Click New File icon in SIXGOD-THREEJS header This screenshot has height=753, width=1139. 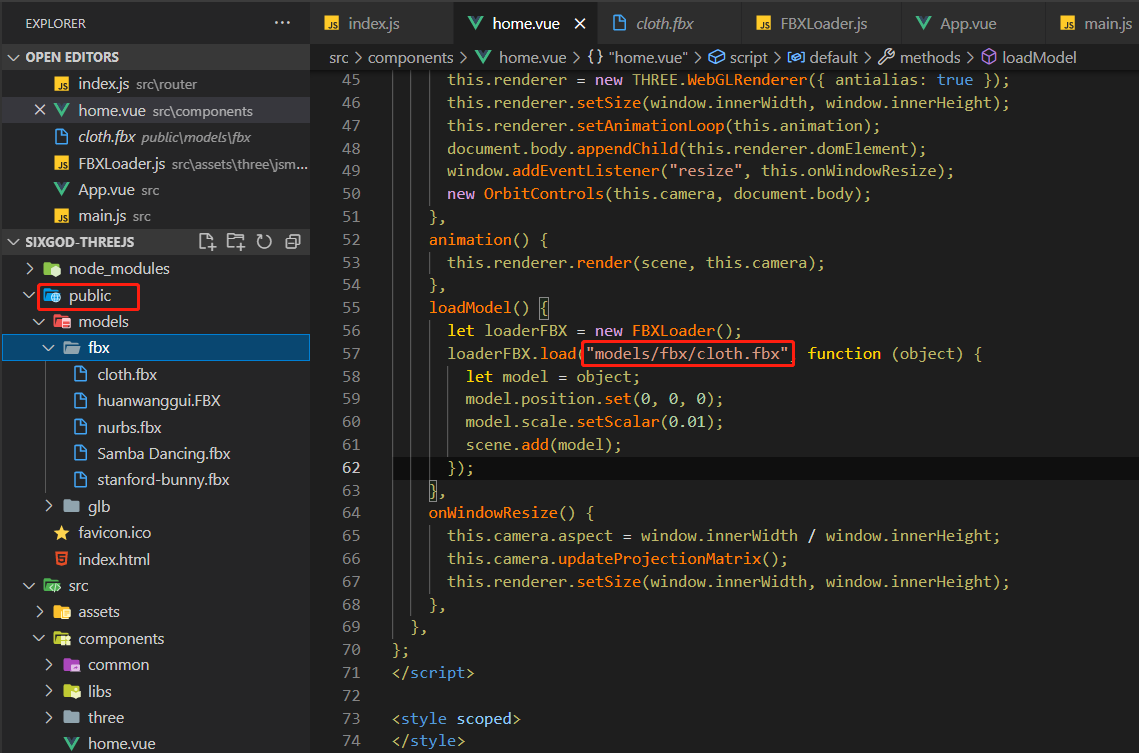click(x=207, y=242)
